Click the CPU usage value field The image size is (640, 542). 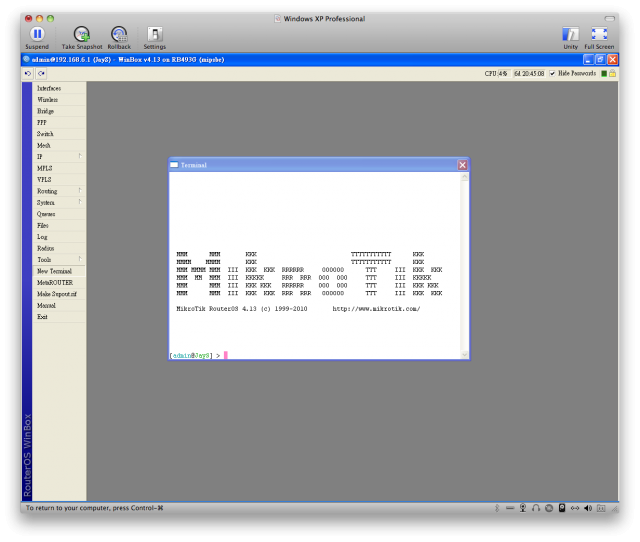pos(502,73)
